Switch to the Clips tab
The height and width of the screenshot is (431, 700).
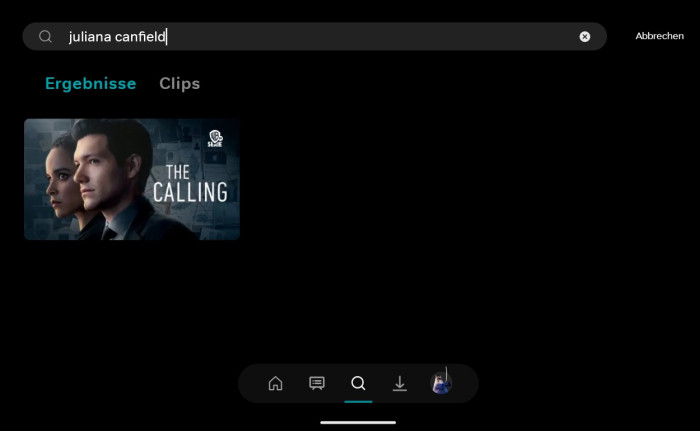coord(180,84)
